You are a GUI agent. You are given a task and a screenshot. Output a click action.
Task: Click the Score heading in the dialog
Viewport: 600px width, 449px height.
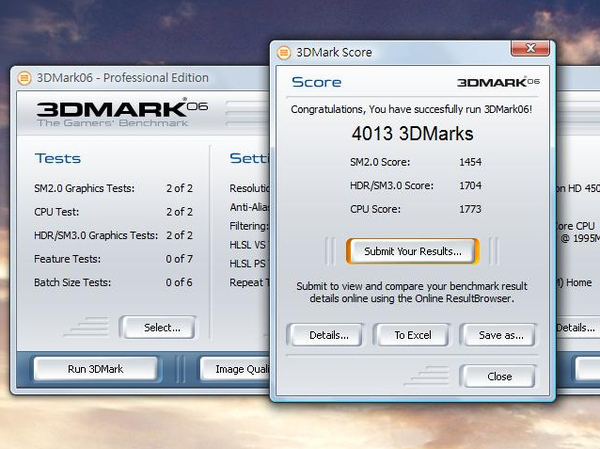tap(316, 82)
